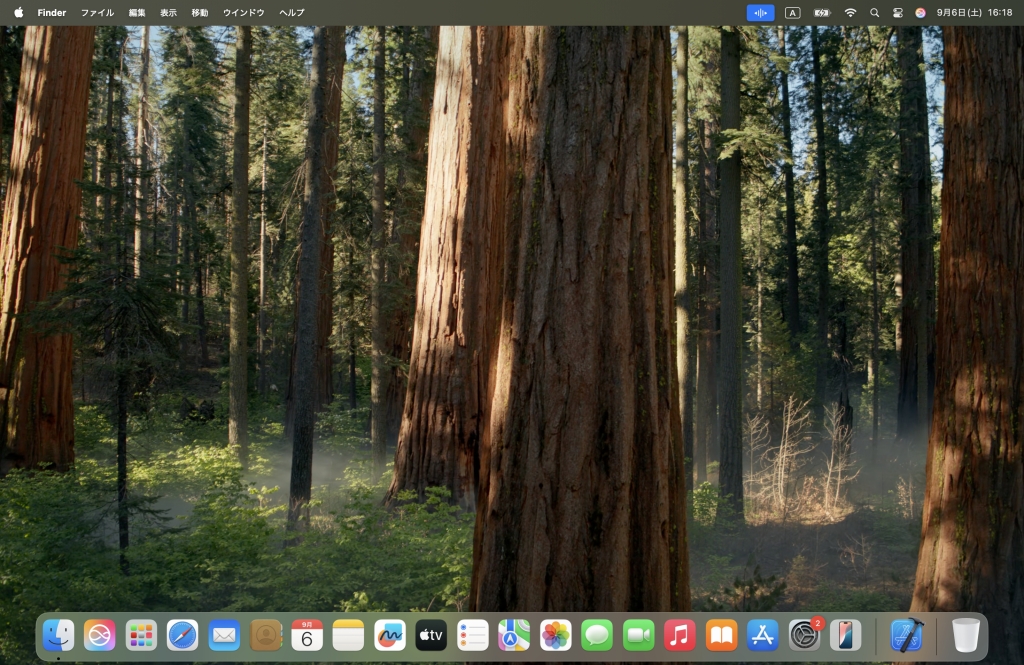Launch Music app from Dock
The width and height of the screenshot is (1024, 665).
tap(680, 635)
